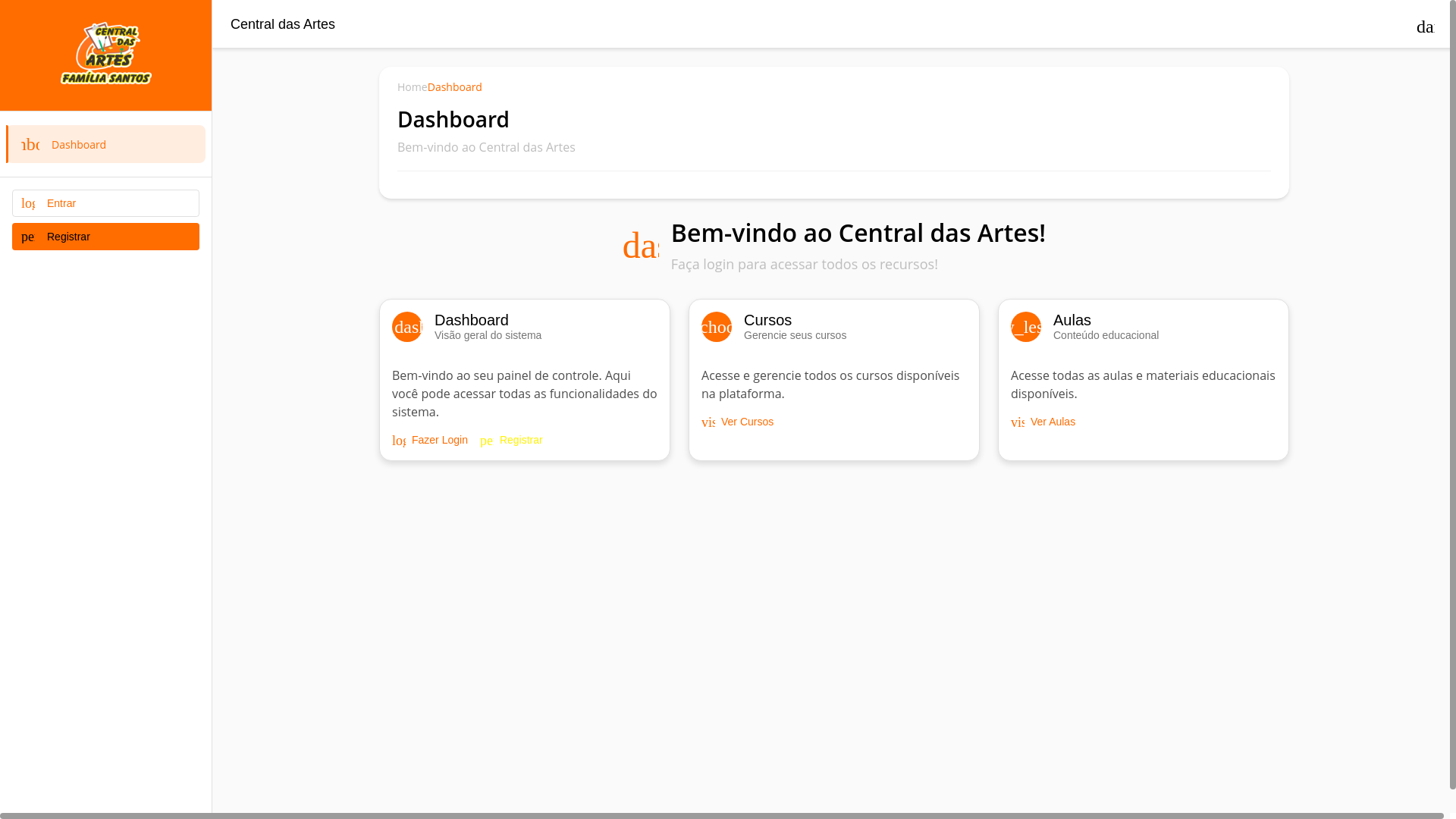Click the Dashboard card round icon

tap(407, 327)
